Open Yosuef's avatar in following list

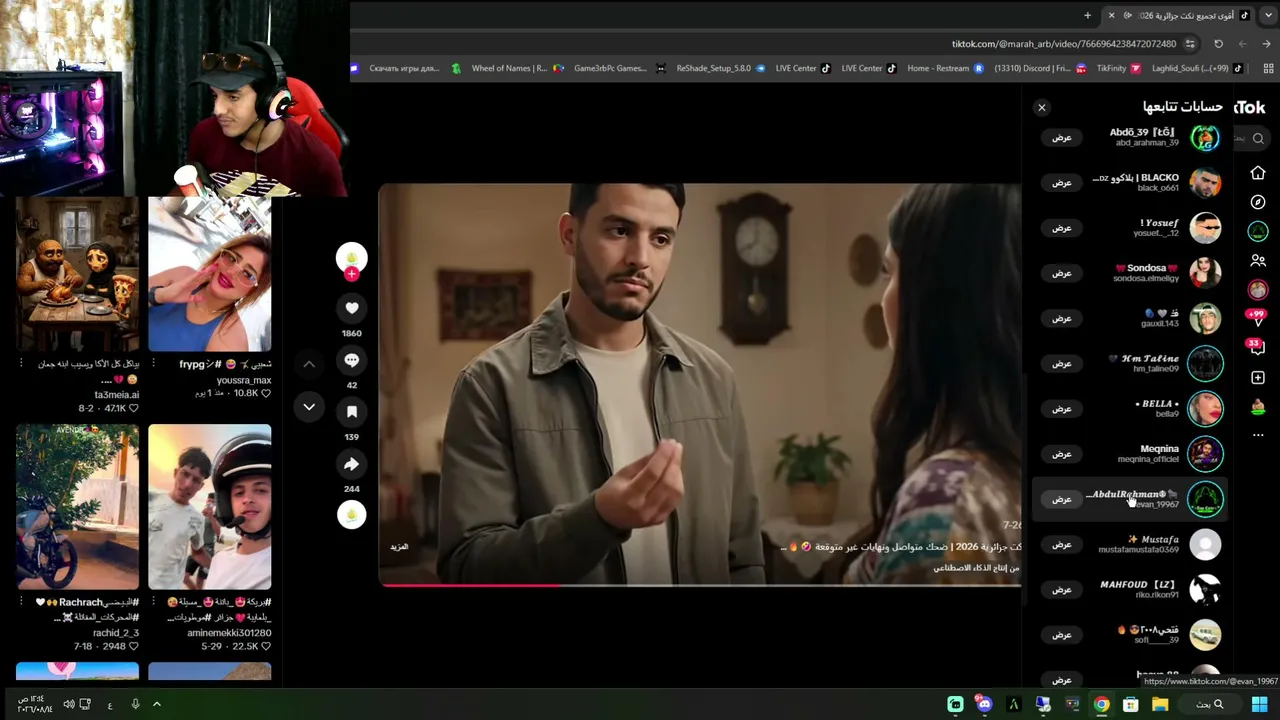(1205, 228)
